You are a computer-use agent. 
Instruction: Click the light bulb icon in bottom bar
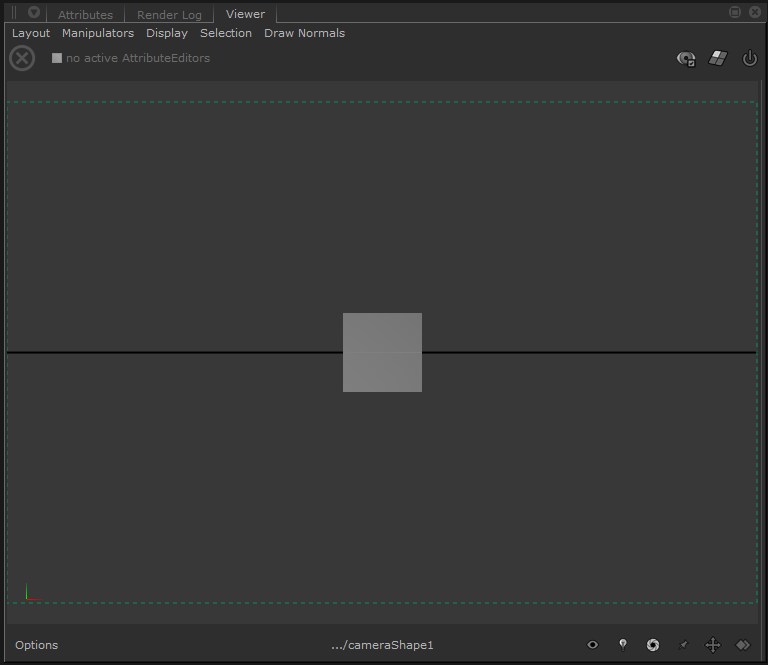[623, 644]
